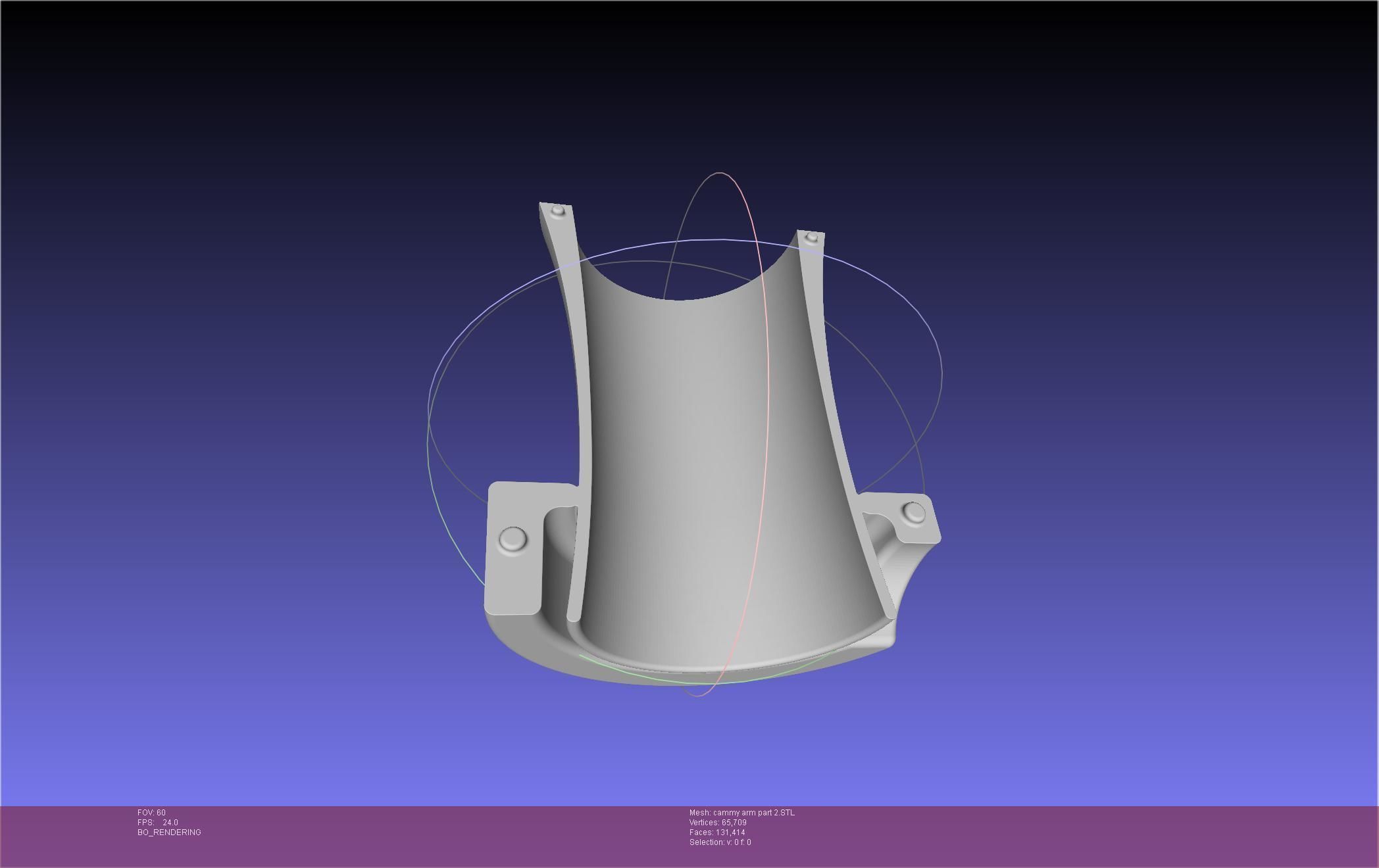Click the 'FPS: 24.0' readout
The image size is (1379, 868).
click(x=157, y=823)
